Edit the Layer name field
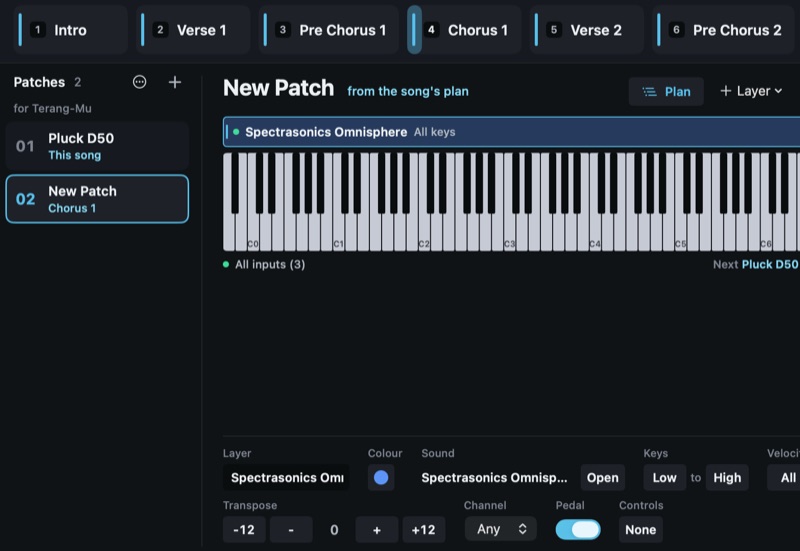The width and height of the screenshot is (800, 551). click(286, 478)
